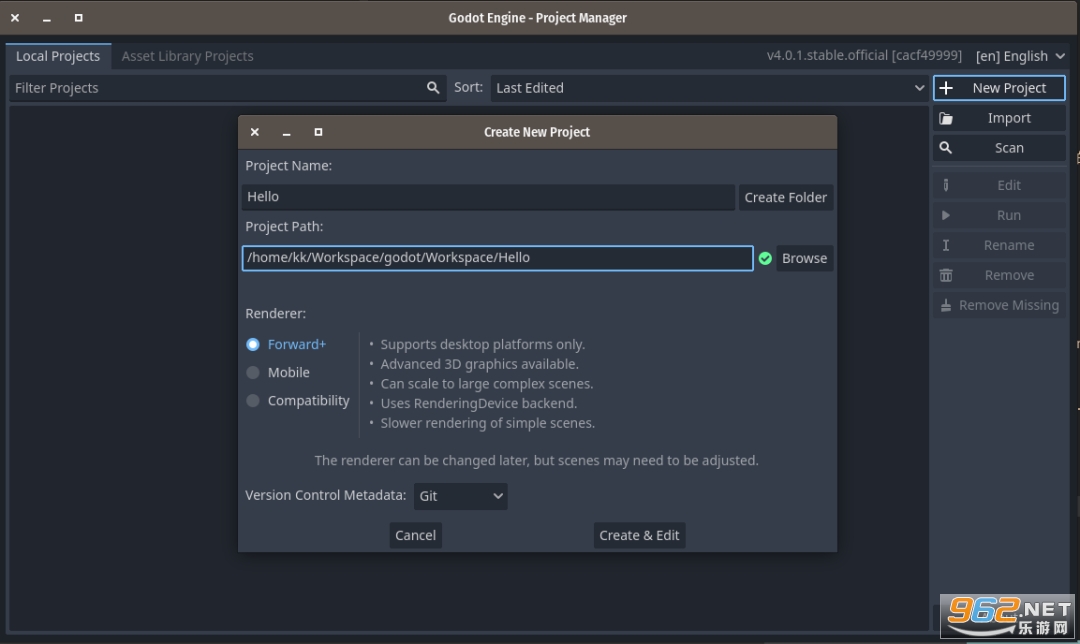The width and height of the screenshot is (1080, 644).
Task: Switch to the Local Projects tab
Action: (x=58, y=56)
